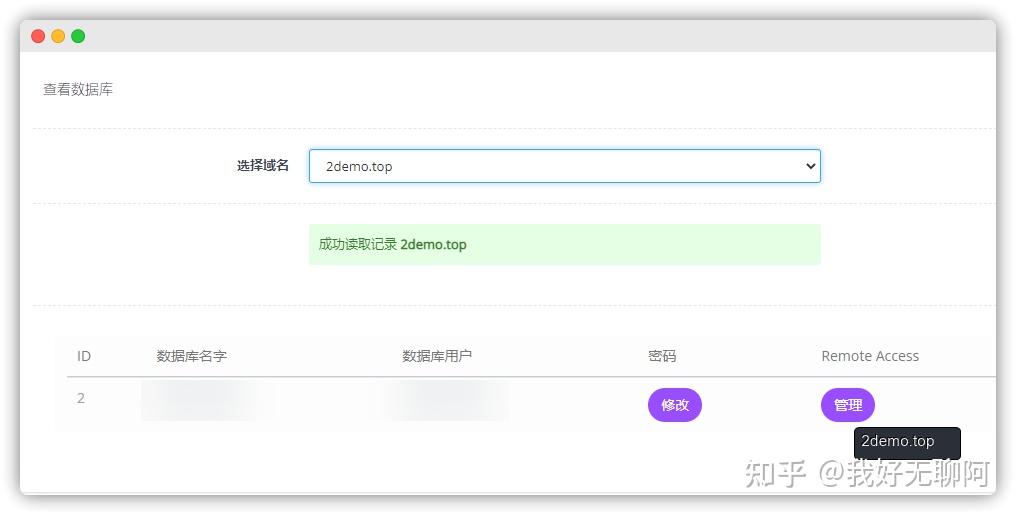Click the purple 修改 password button
Image resolution: width=1016 pixels, height=515 pixels.
pos(675,405)
